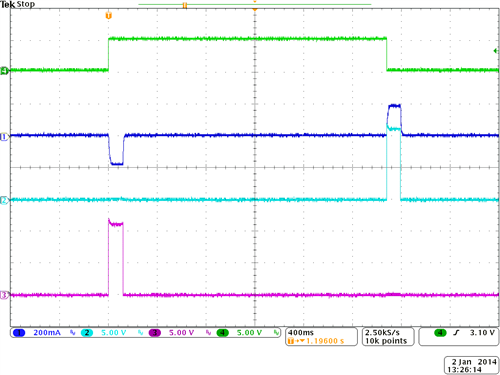This screenshot has height=375, width=500.
Task: Click the green high-level plateau of channel 4
Action: pos(247,39)
